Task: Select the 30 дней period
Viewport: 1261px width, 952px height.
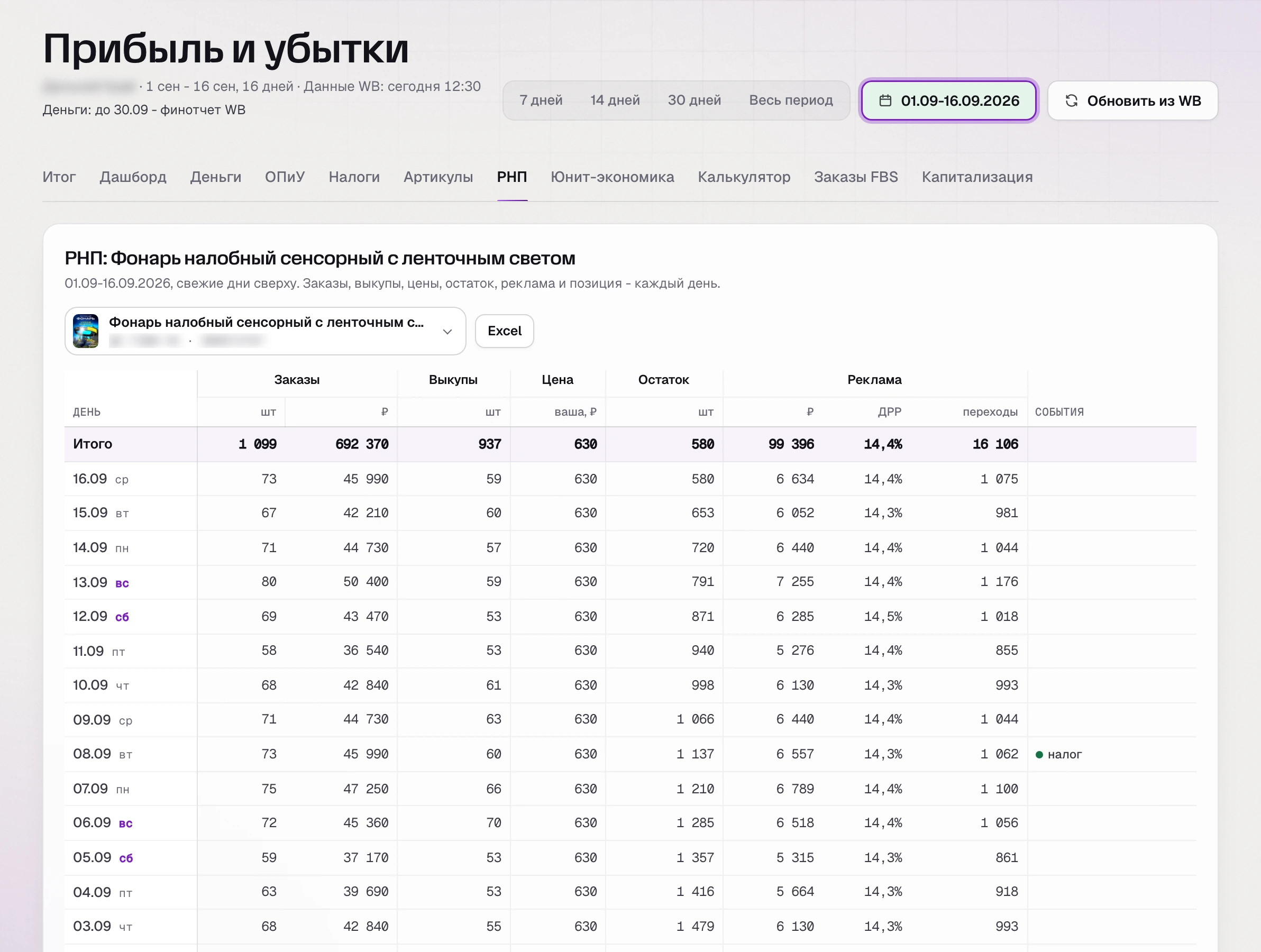Action: [695, 100]
